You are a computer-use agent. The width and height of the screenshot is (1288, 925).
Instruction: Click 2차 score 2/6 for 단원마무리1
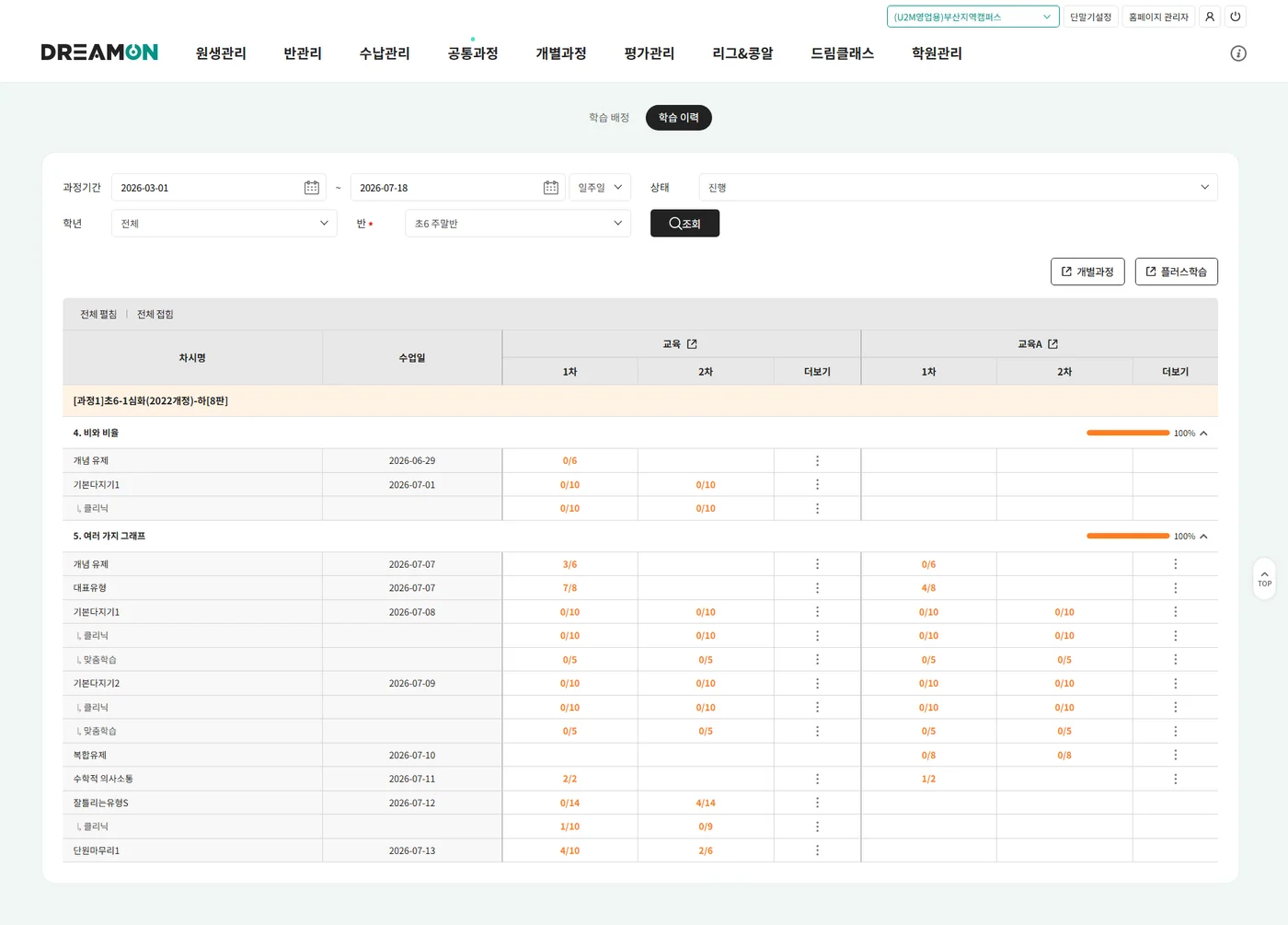(706, 850)
